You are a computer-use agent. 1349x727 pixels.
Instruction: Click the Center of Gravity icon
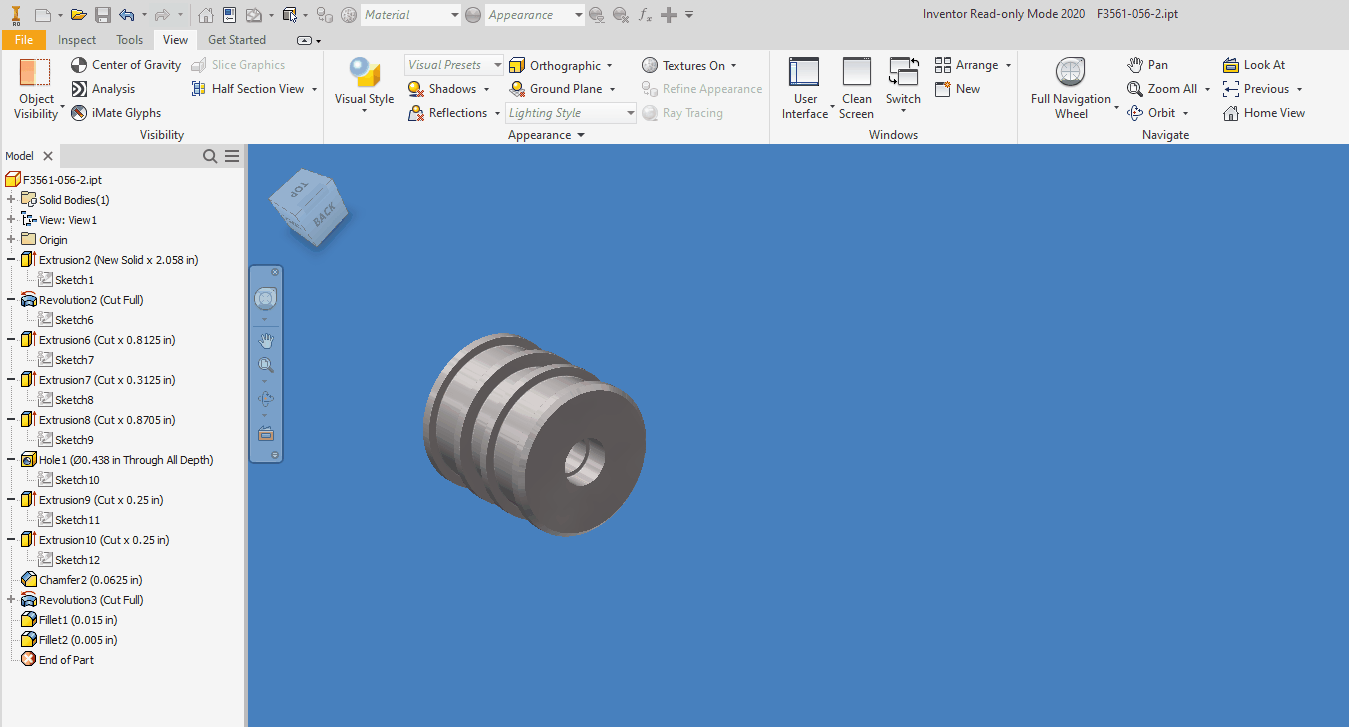(80, 65)
